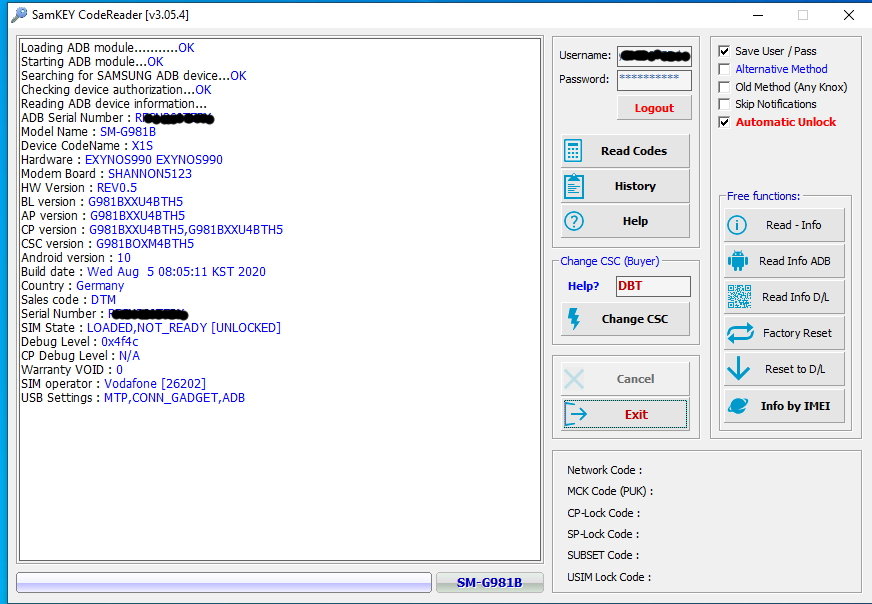Click the Android robot icon on Read Info ADB
This screenshot has width=872, height=604.
(738, 261)
